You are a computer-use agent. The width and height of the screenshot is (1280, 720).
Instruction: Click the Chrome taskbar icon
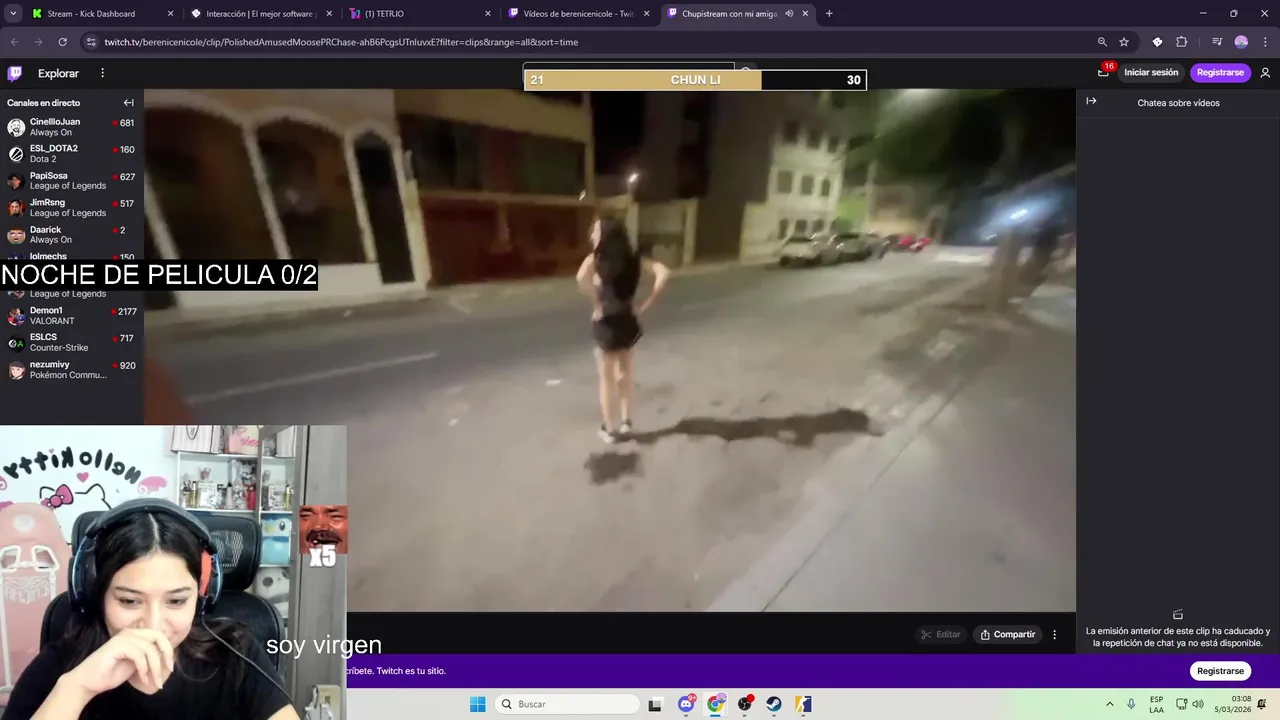tap(715, 704)
